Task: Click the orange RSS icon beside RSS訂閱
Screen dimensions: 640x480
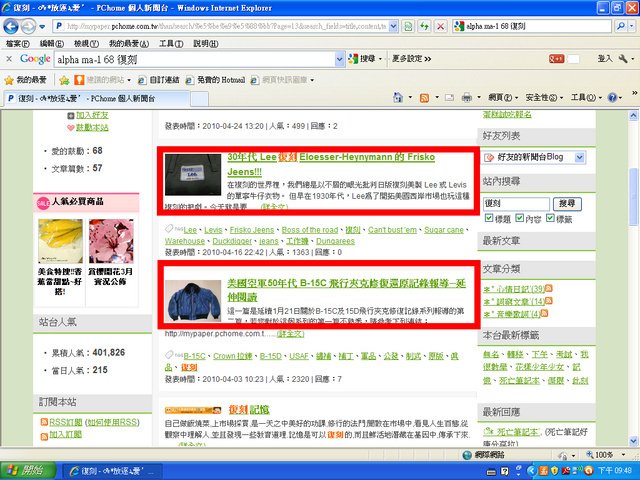Action: point(44,422)
